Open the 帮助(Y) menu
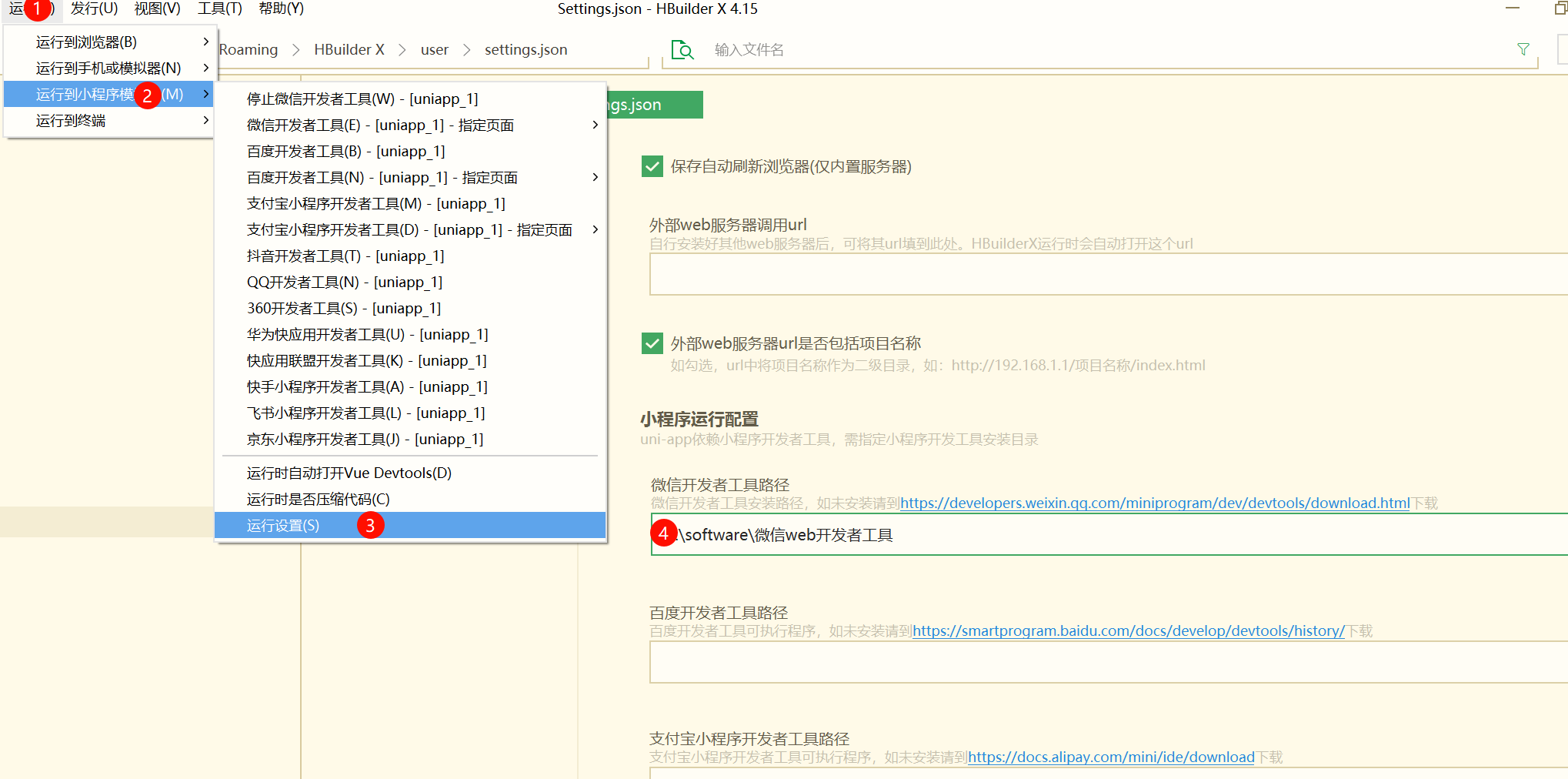The height and width of the screenshot is (779, 1568). [281, 8]
